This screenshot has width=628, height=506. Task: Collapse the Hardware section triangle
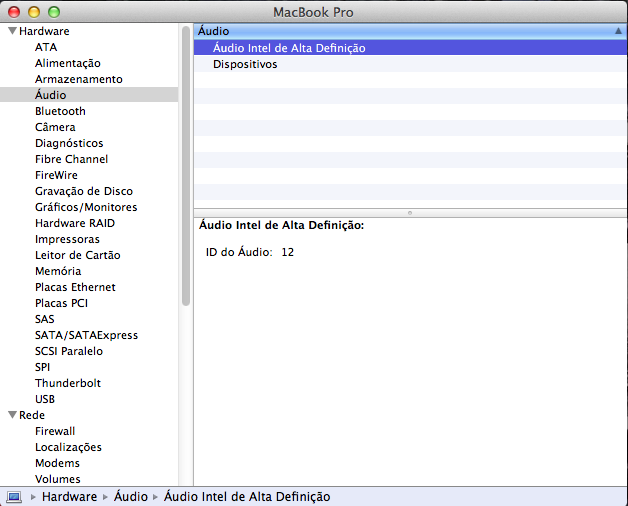click(11, 31)
